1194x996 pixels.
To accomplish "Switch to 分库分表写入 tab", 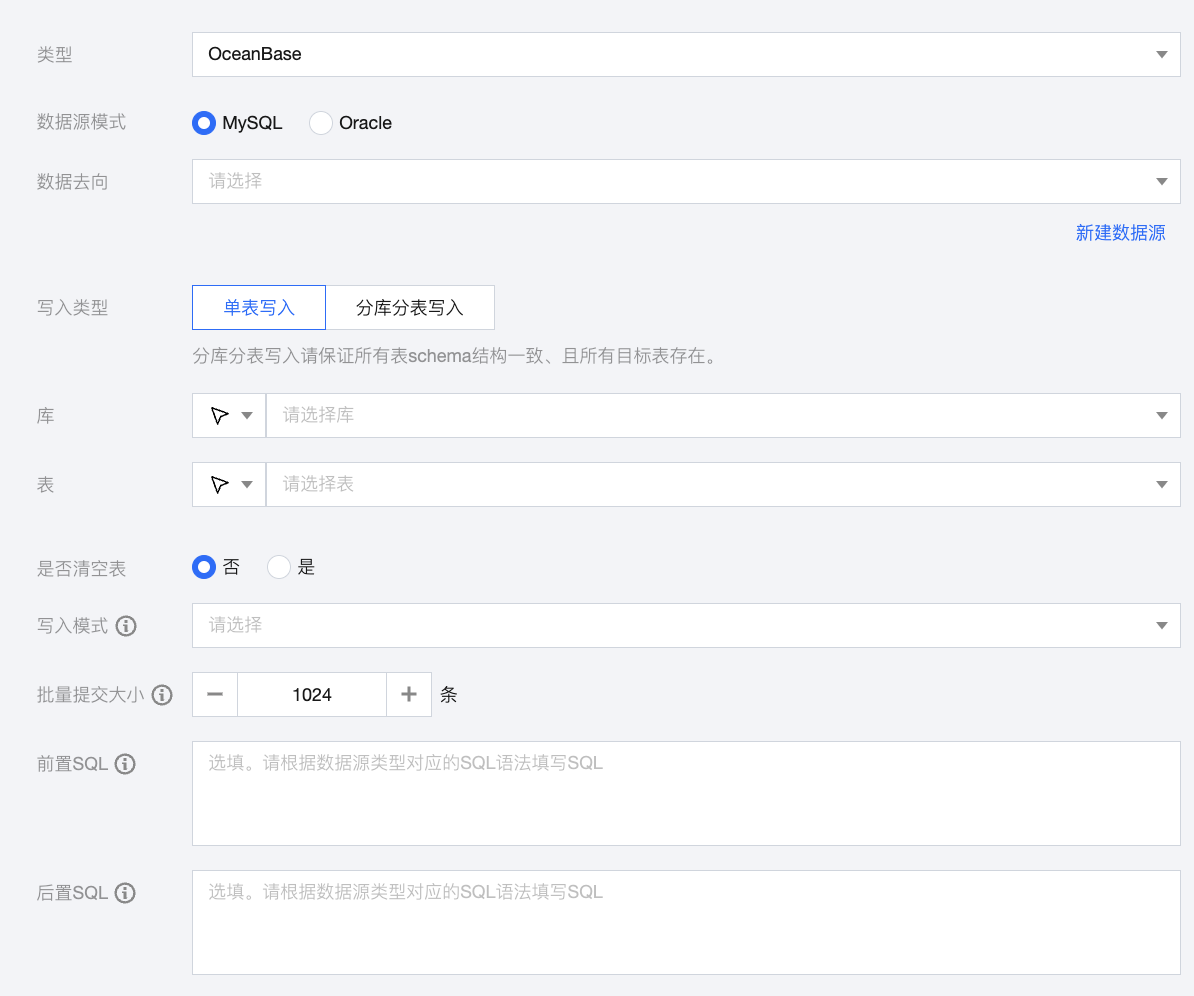I will tap(410, 308).
